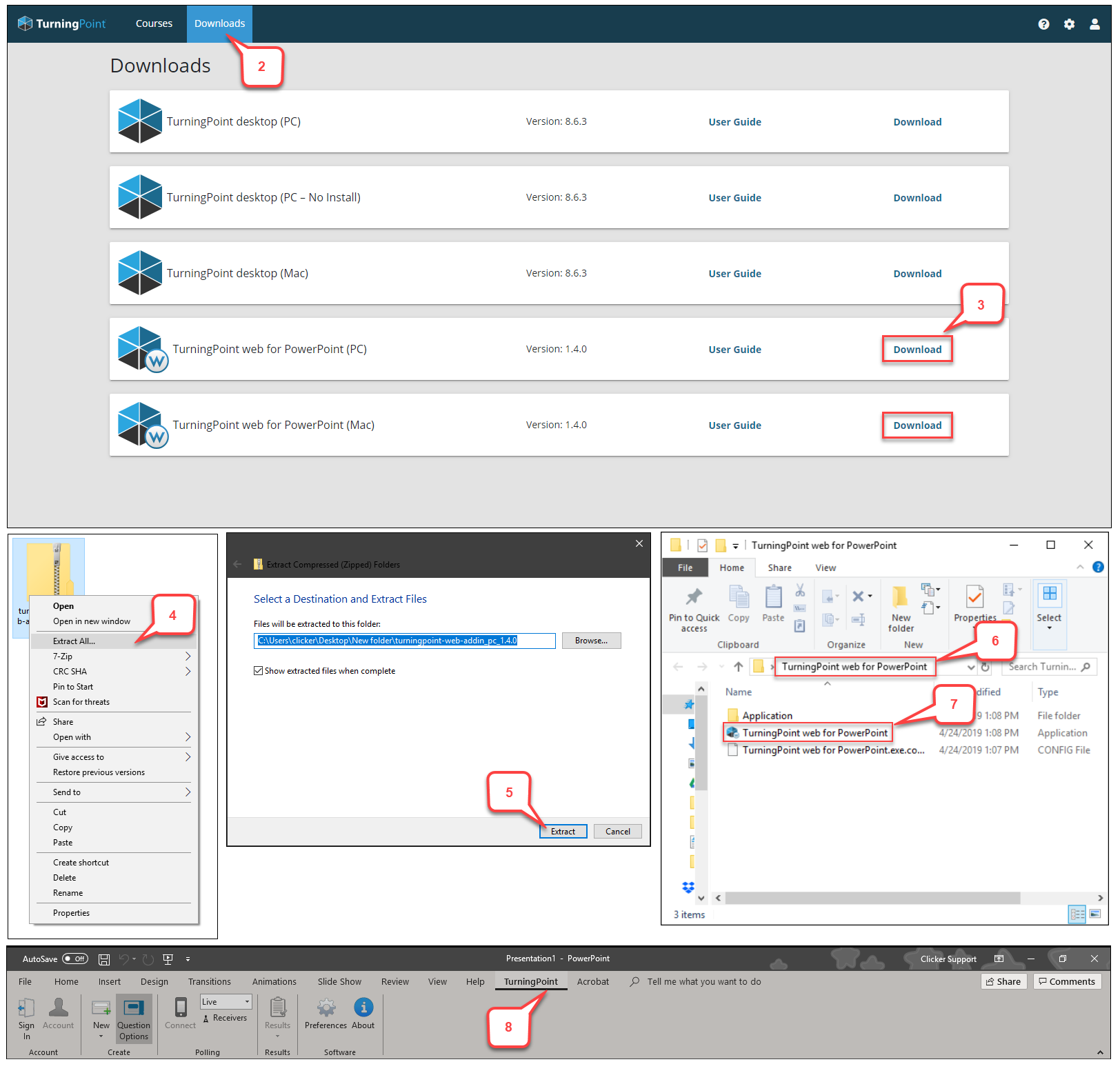The height and width of the screenshot is (1073, 1120).
Task: Open the Select dropdown in Explorer ribbon
Action: 1049,628
